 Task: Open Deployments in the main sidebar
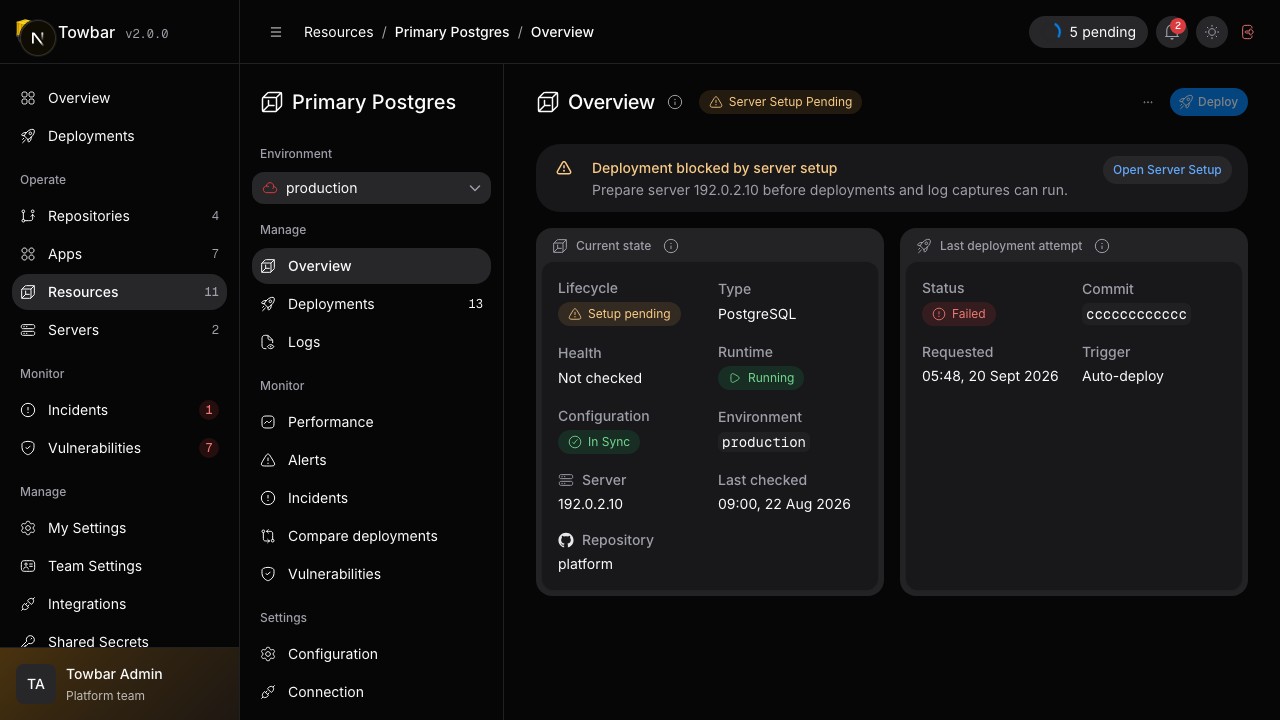(x=119, y=136)
